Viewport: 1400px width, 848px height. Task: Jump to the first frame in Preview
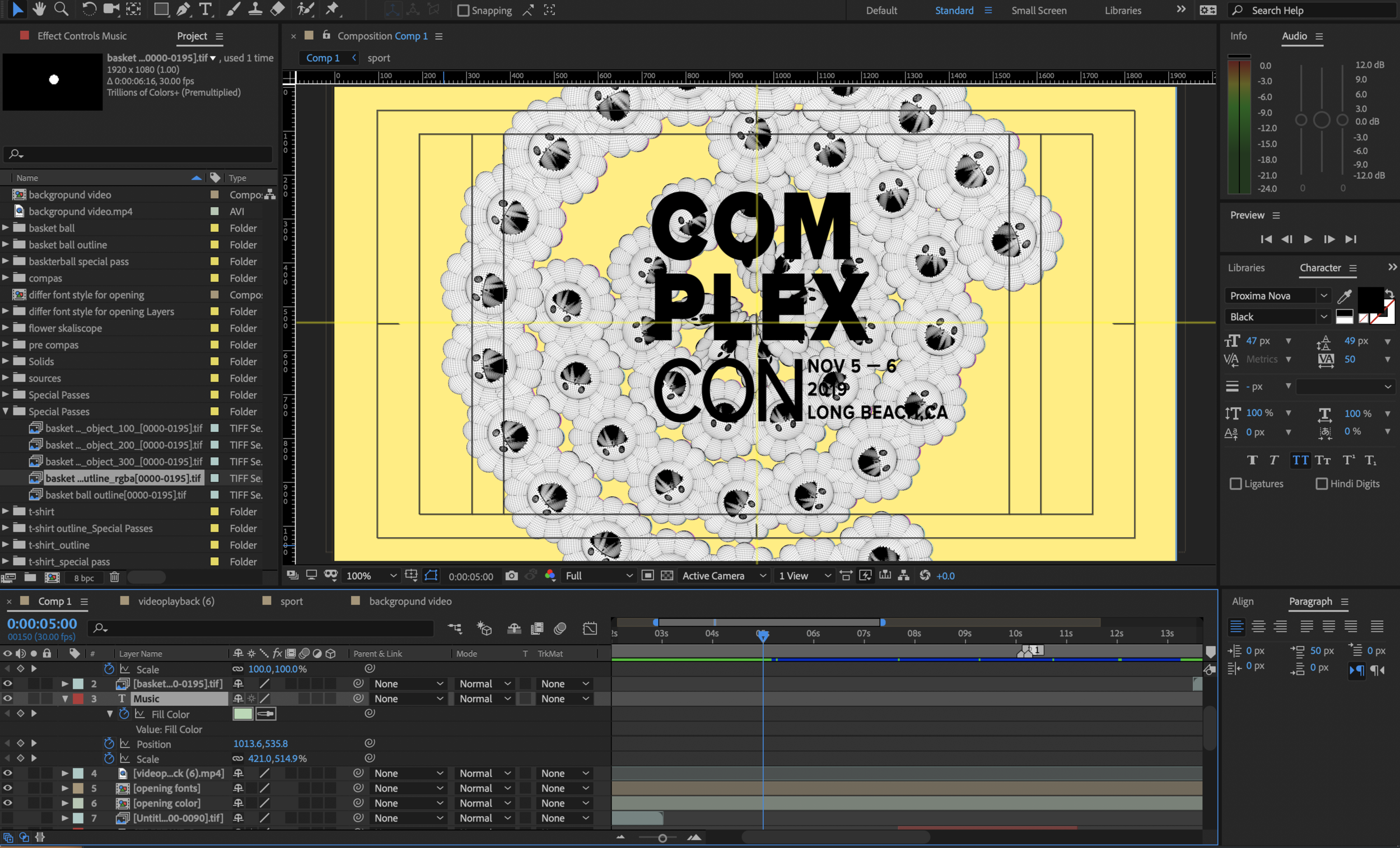click(x=1266, y=239)
